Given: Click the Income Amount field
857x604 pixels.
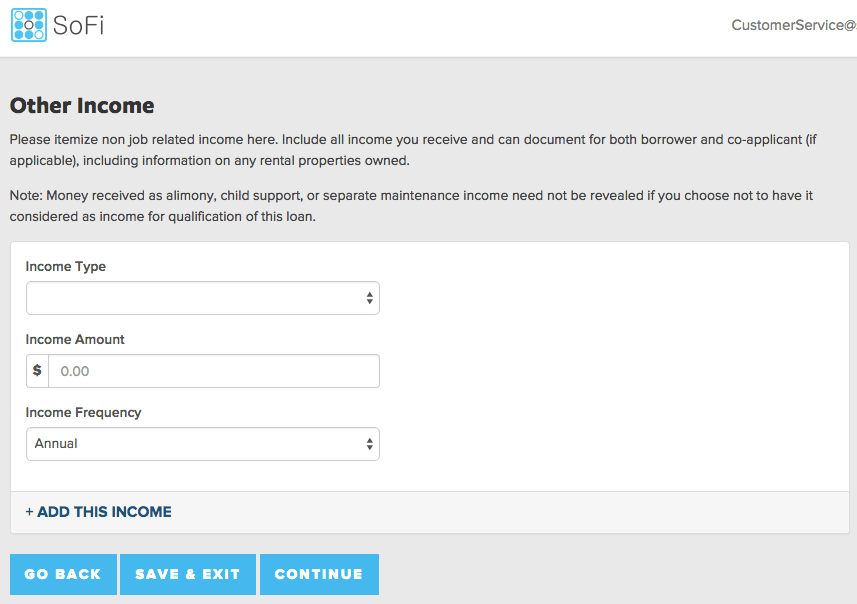Looking at the screenshot, I should point(213,371).
